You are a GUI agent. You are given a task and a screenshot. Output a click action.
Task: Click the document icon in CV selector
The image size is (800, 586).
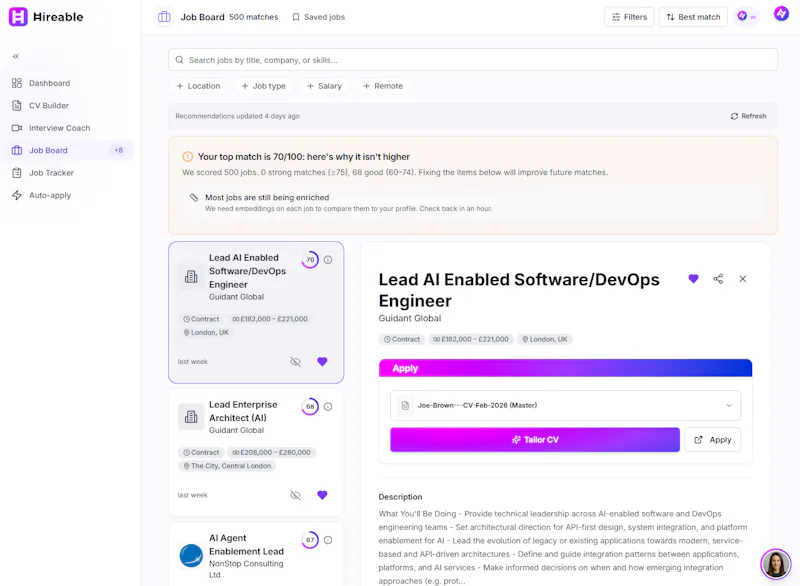coord(405,405)
